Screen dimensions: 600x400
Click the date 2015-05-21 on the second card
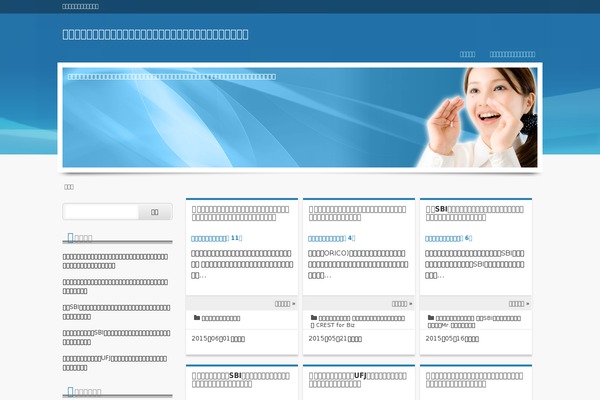(x=335, y=339)
